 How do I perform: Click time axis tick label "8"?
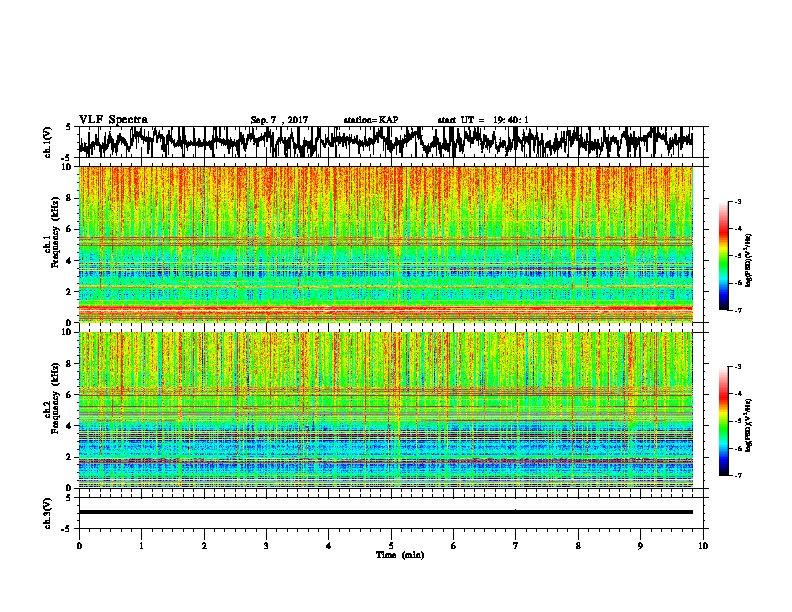pos(578,546)
